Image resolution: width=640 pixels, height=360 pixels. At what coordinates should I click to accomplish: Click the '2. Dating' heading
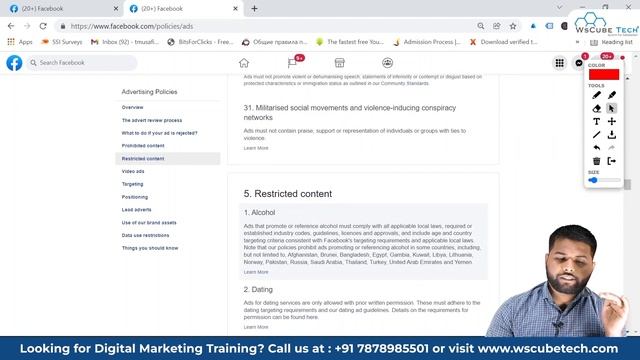[x=258, y=289]
